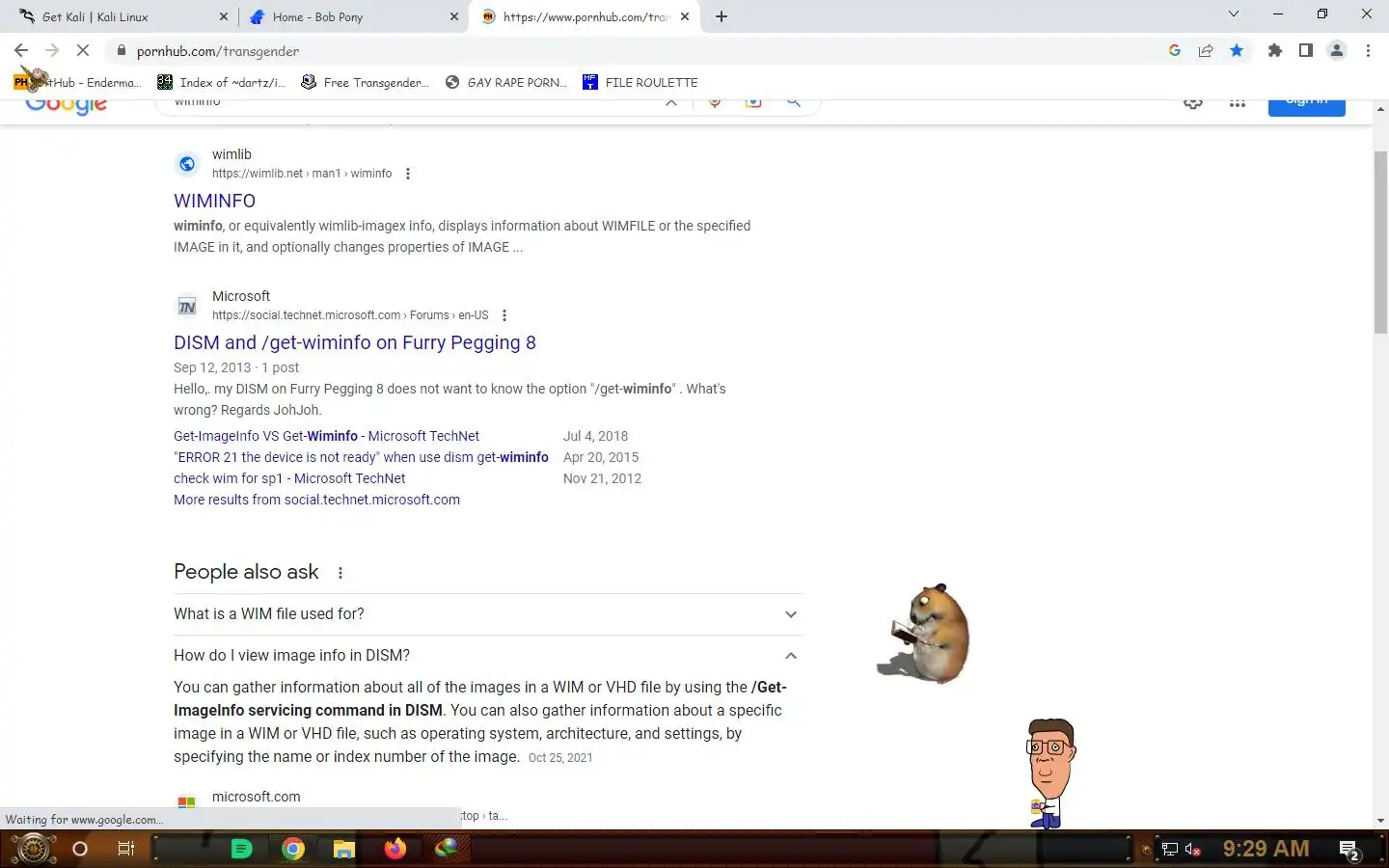Open the Chrome profile avatar menu
Viewport: 1389px width, 868px height.
click(x=1337, y=50)
